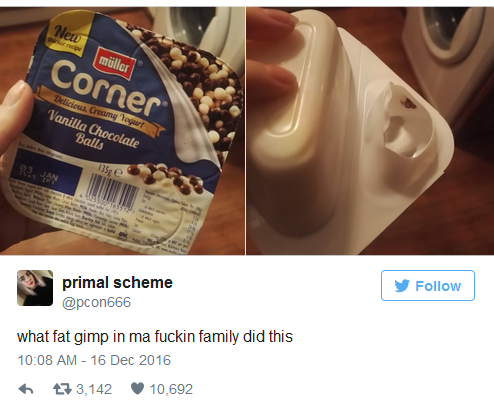View the 3,142 retweets count
Screen dimensions: 494x406
point(94,389)
